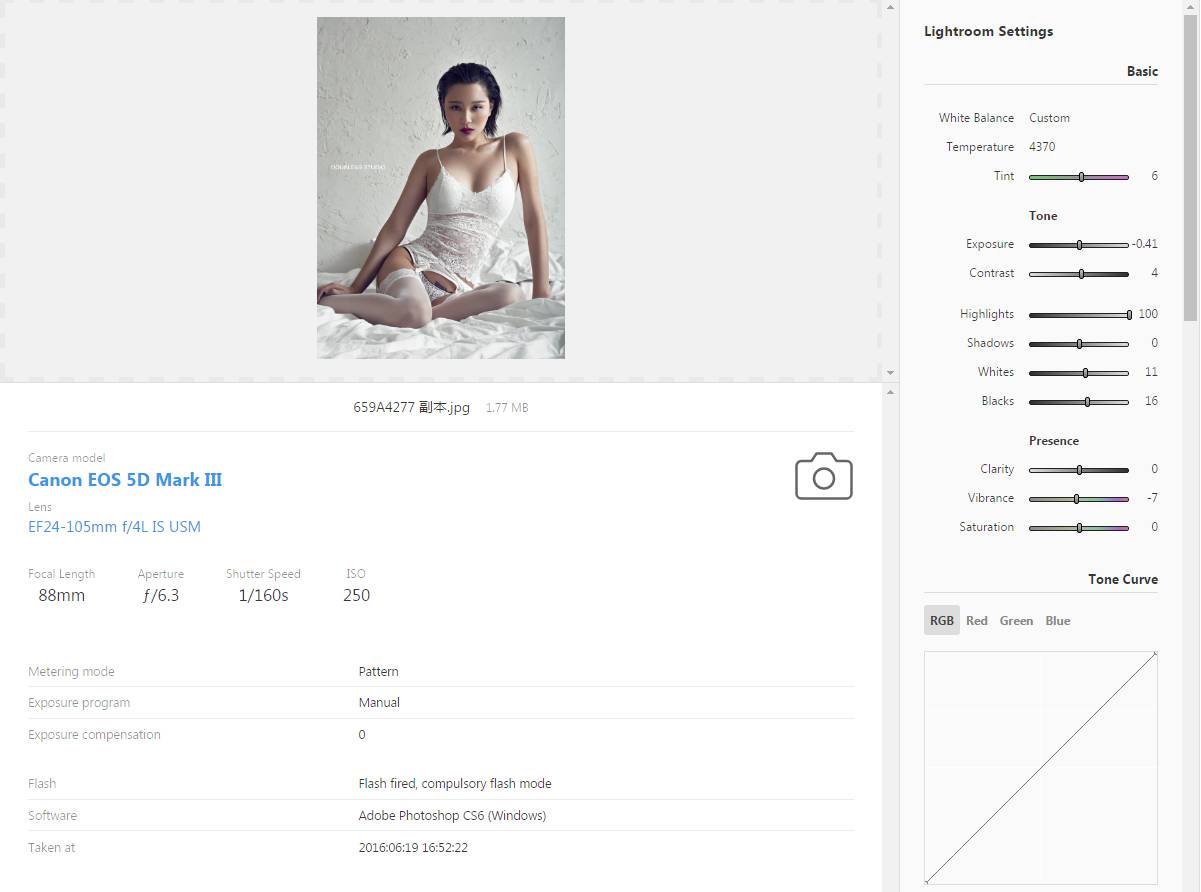Click the 1/160s shutter speed value
Image resolution: width=1201 pixels, height=892 pixels.
click(x=263, y=596)
